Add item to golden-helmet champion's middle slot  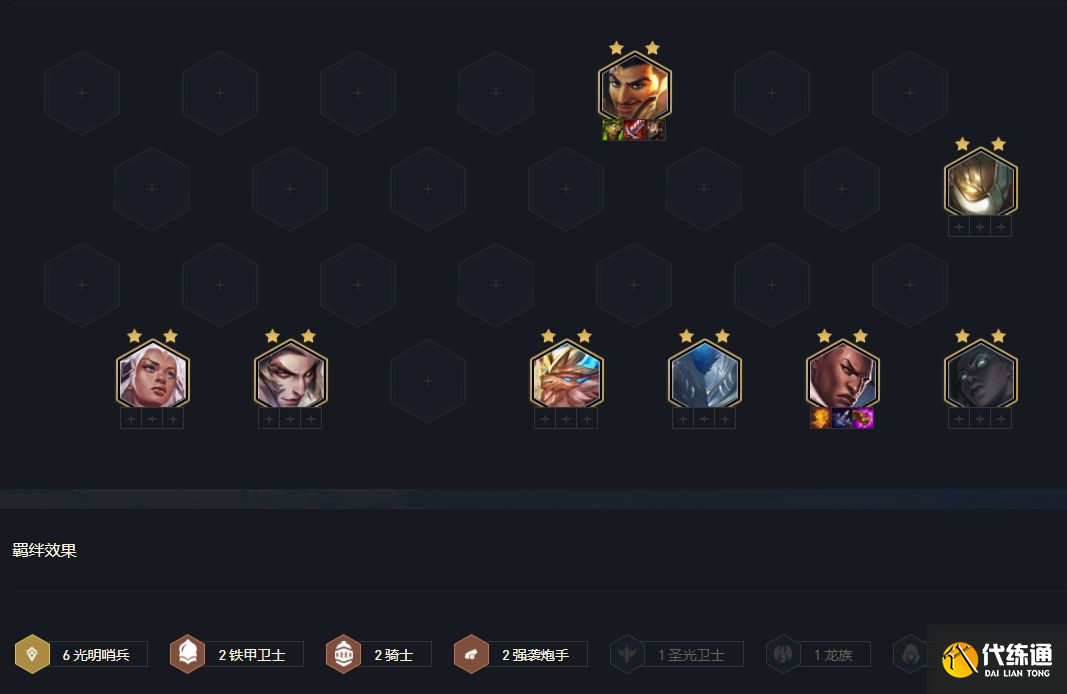(x=980, y=227)
